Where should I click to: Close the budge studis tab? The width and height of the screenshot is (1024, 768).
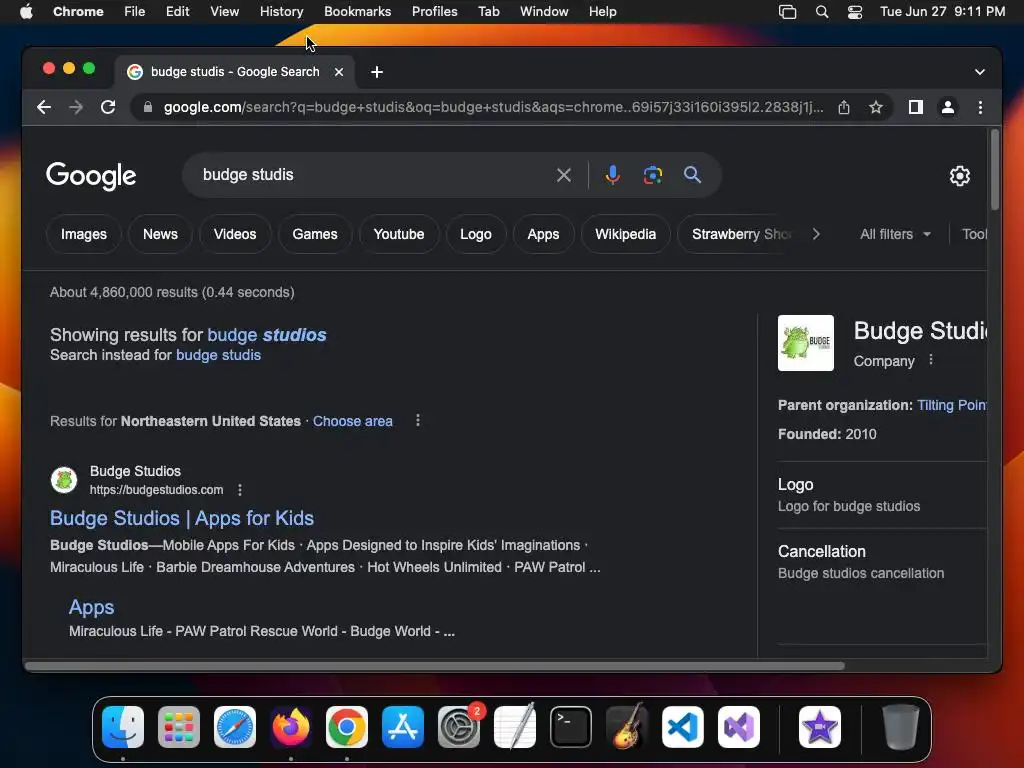pos(339,72)
